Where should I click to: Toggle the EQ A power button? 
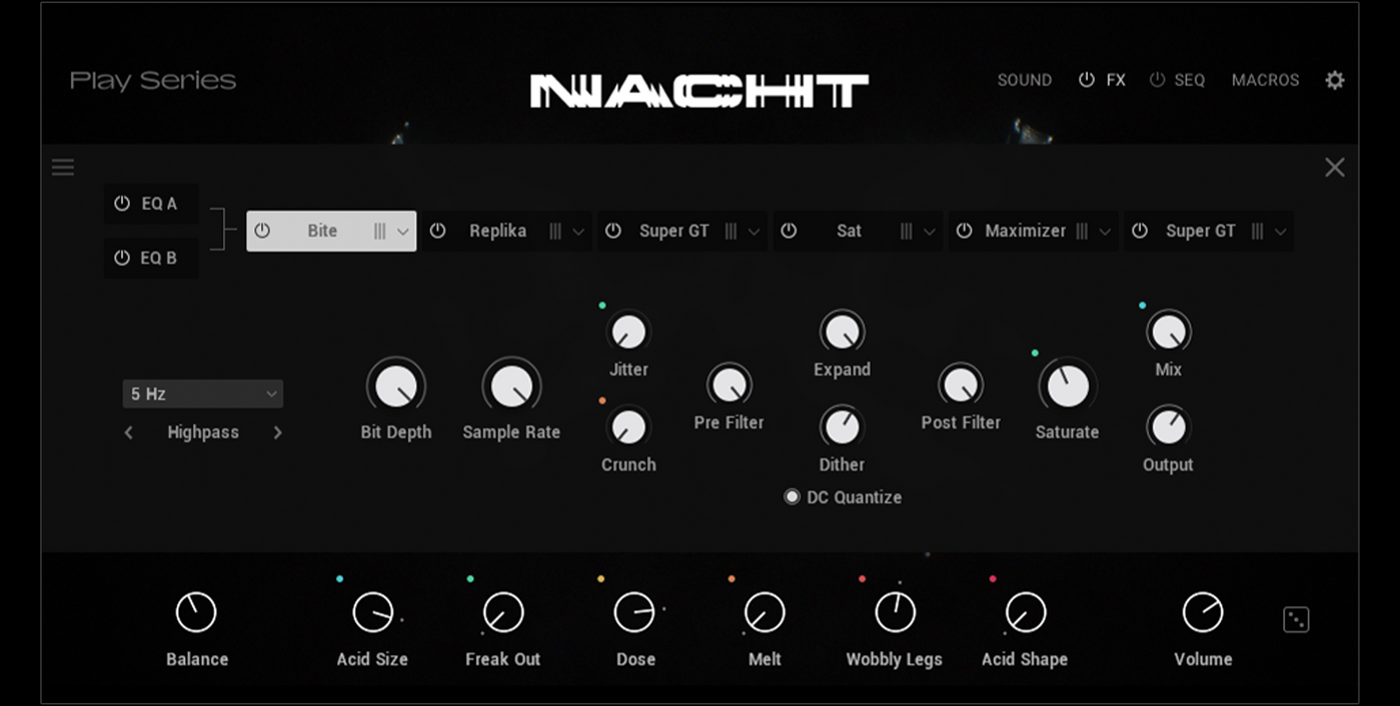tap(122, 203)
